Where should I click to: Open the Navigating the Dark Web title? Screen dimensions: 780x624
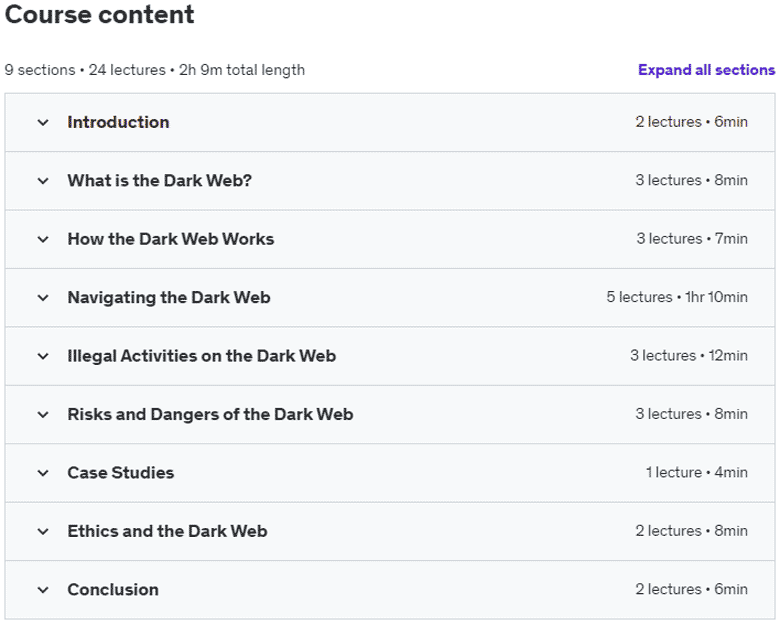point(169,298)
